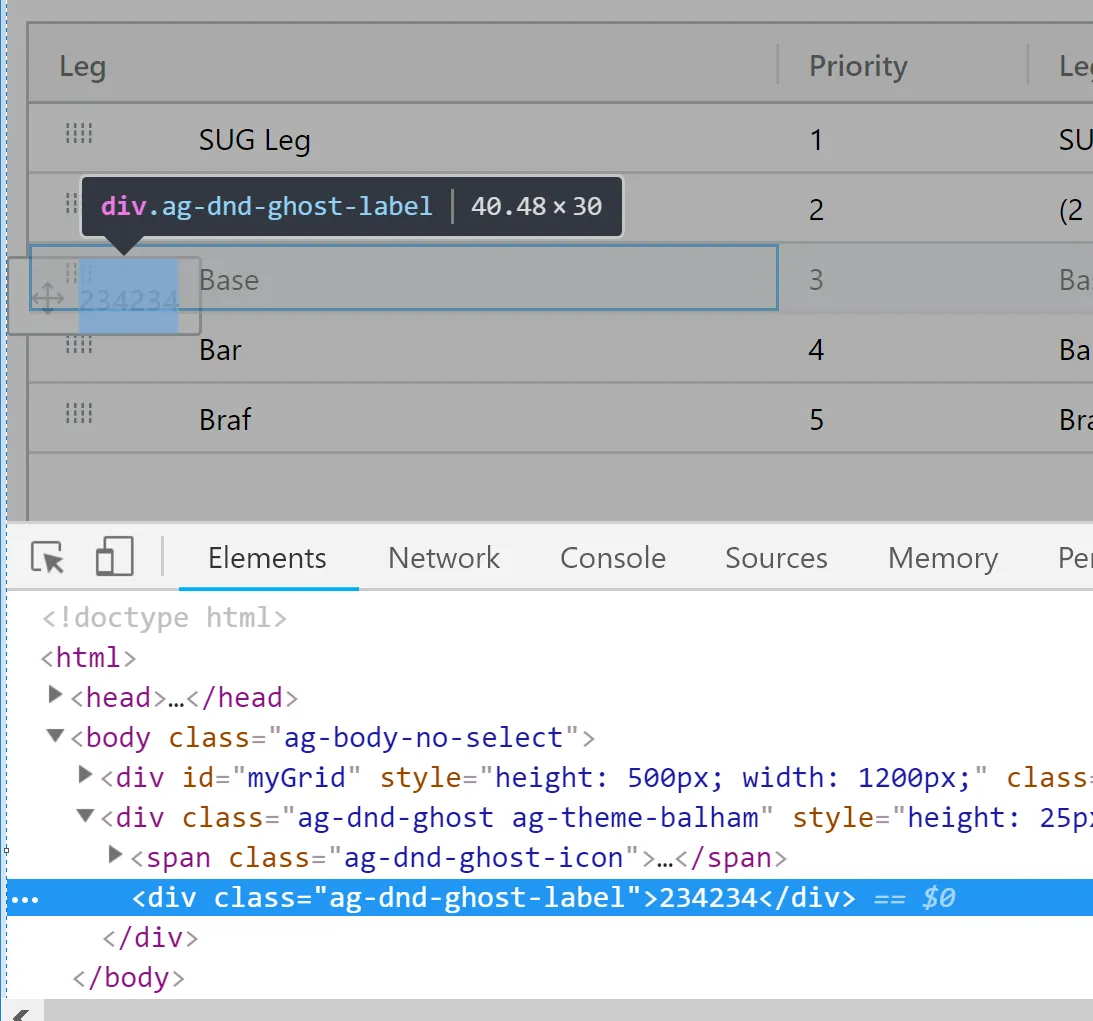Click priority cell with value 5
Image resolution: width=1093 pixels, height=1021 pixels.
[816, 420]
